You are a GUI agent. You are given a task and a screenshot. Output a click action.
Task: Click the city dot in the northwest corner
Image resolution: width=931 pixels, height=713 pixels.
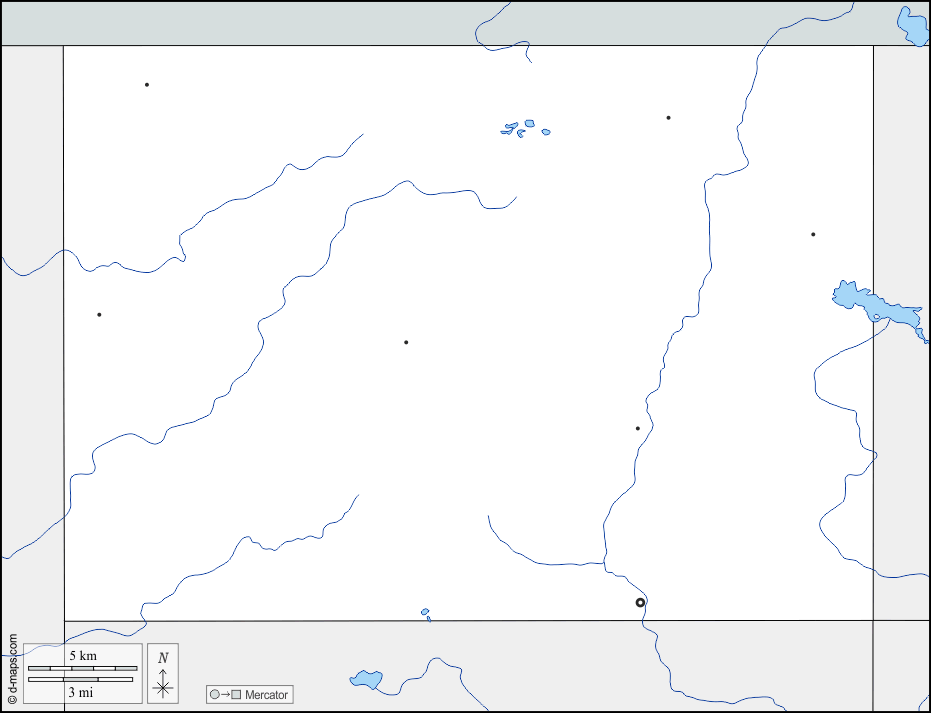[x=147, y=84]
